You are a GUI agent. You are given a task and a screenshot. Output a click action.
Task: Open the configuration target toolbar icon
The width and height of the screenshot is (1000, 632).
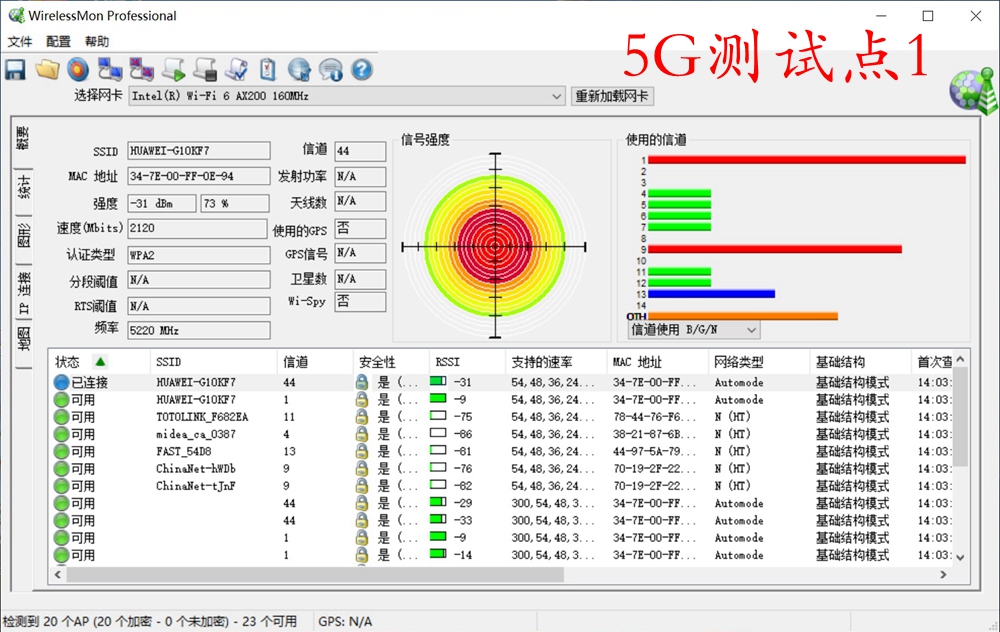[78, 68]
